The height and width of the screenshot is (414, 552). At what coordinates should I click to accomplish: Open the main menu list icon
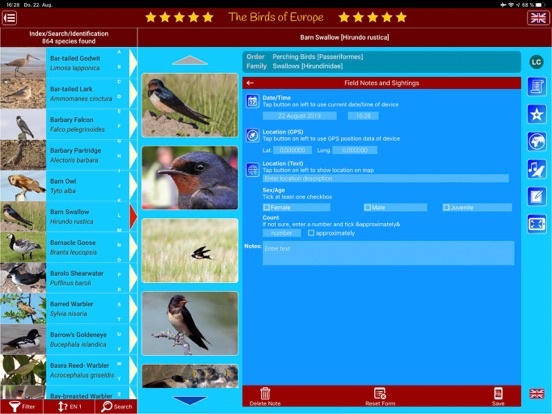[x=10, y=18]
